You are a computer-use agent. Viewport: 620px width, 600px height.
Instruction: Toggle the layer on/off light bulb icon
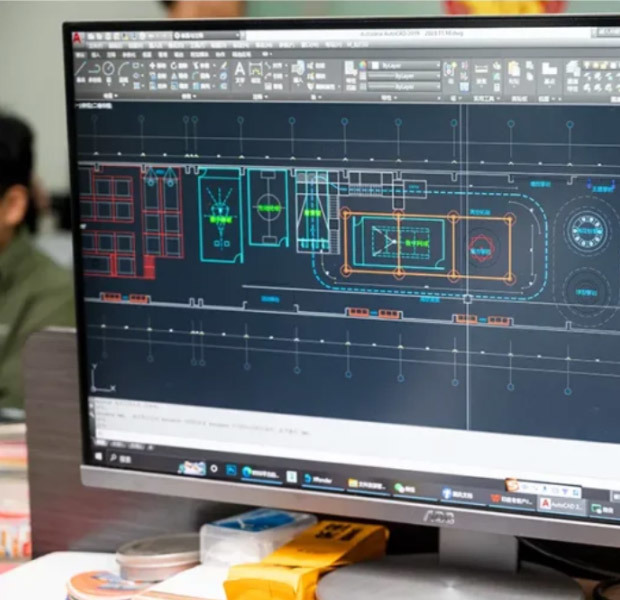click(587, 65)
